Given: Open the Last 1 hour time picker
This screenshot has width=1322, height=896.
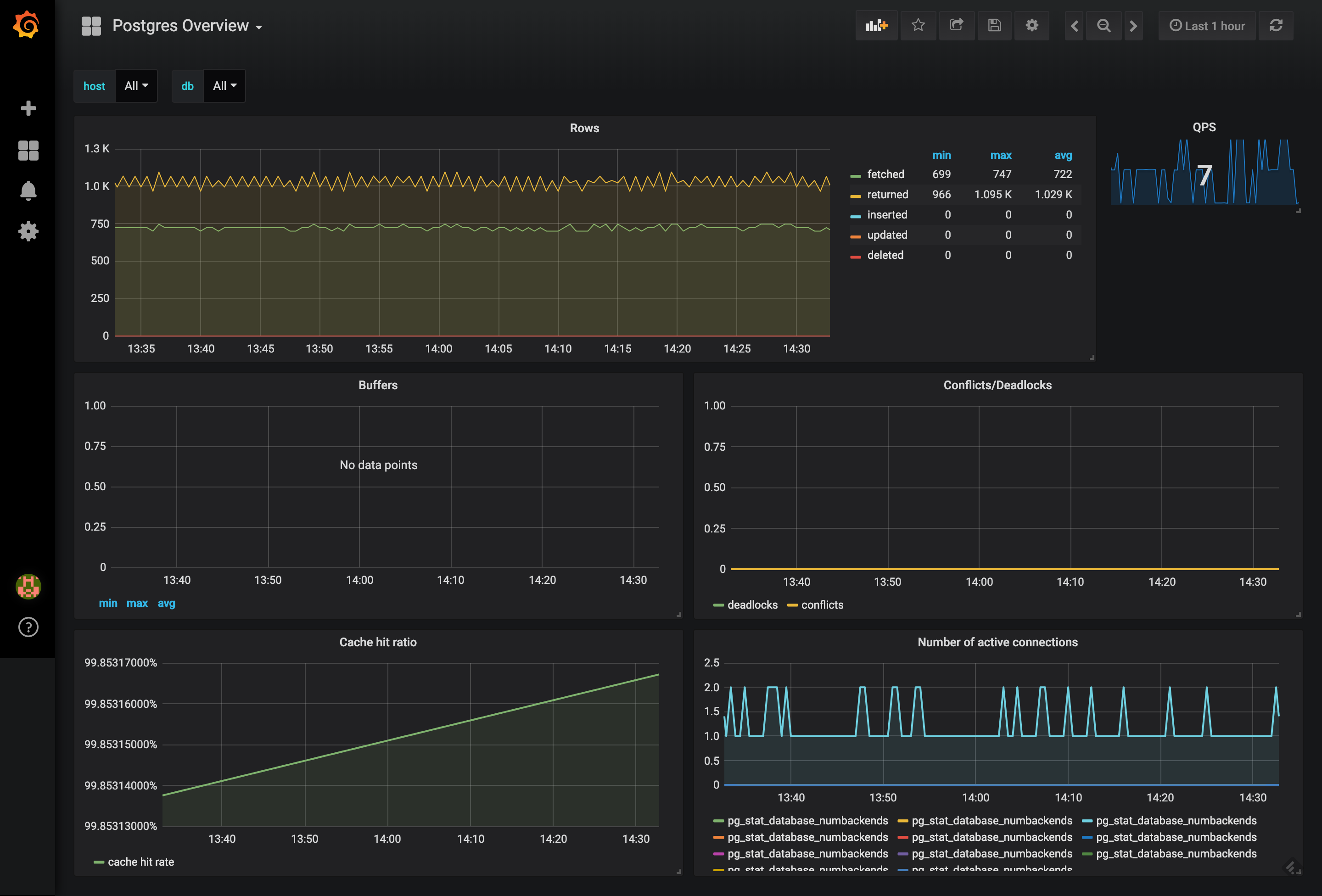Looking at the screenshot, I should 1206,26.
